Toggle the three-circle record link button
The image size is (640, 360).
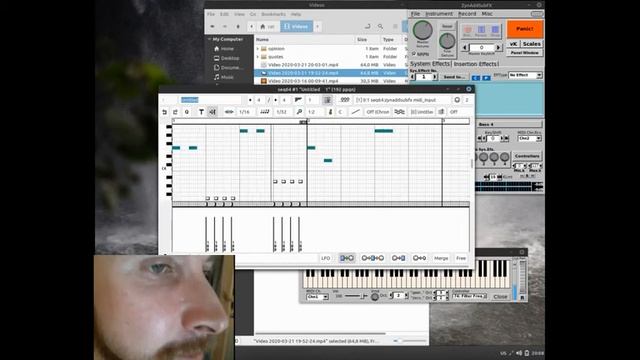coord(373,258)
